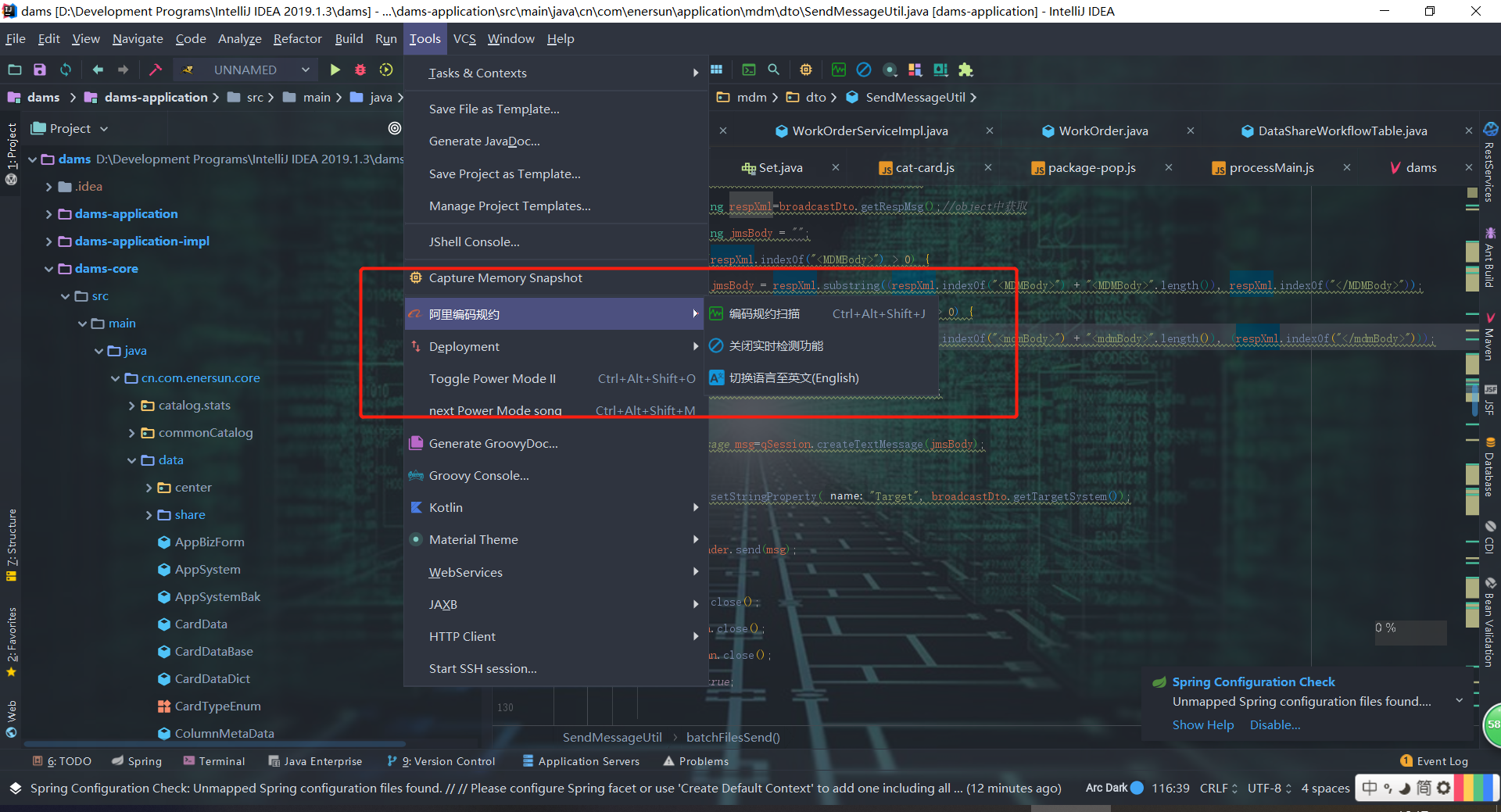The image size is (1501, 812).
Task: Expand the catalog.stats package
Action: 131,406
